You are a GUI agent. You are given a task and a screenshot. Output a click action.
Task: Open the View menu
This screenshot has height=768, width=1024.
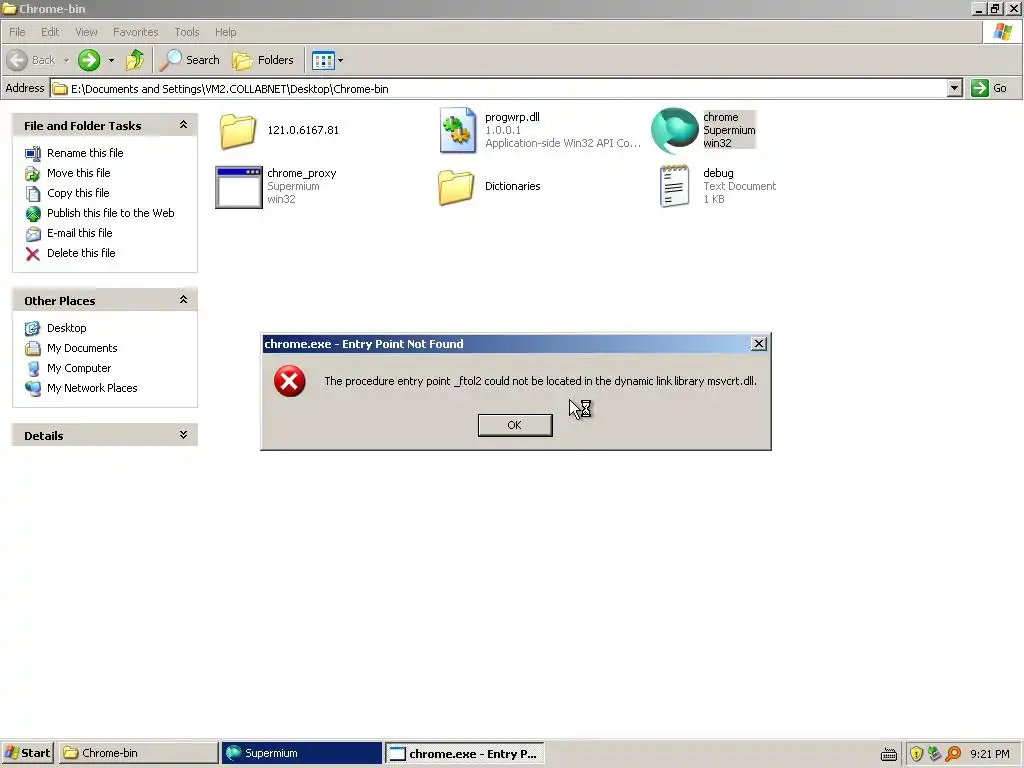[x=86, y=32]
